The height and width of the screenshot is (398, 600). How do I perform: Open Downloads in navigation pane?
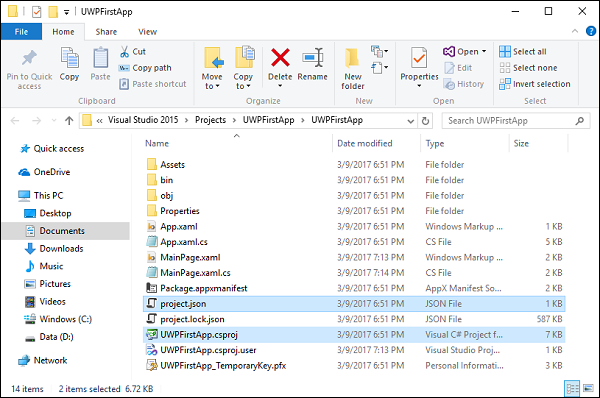pyautogui.click(x=54, y=249)
